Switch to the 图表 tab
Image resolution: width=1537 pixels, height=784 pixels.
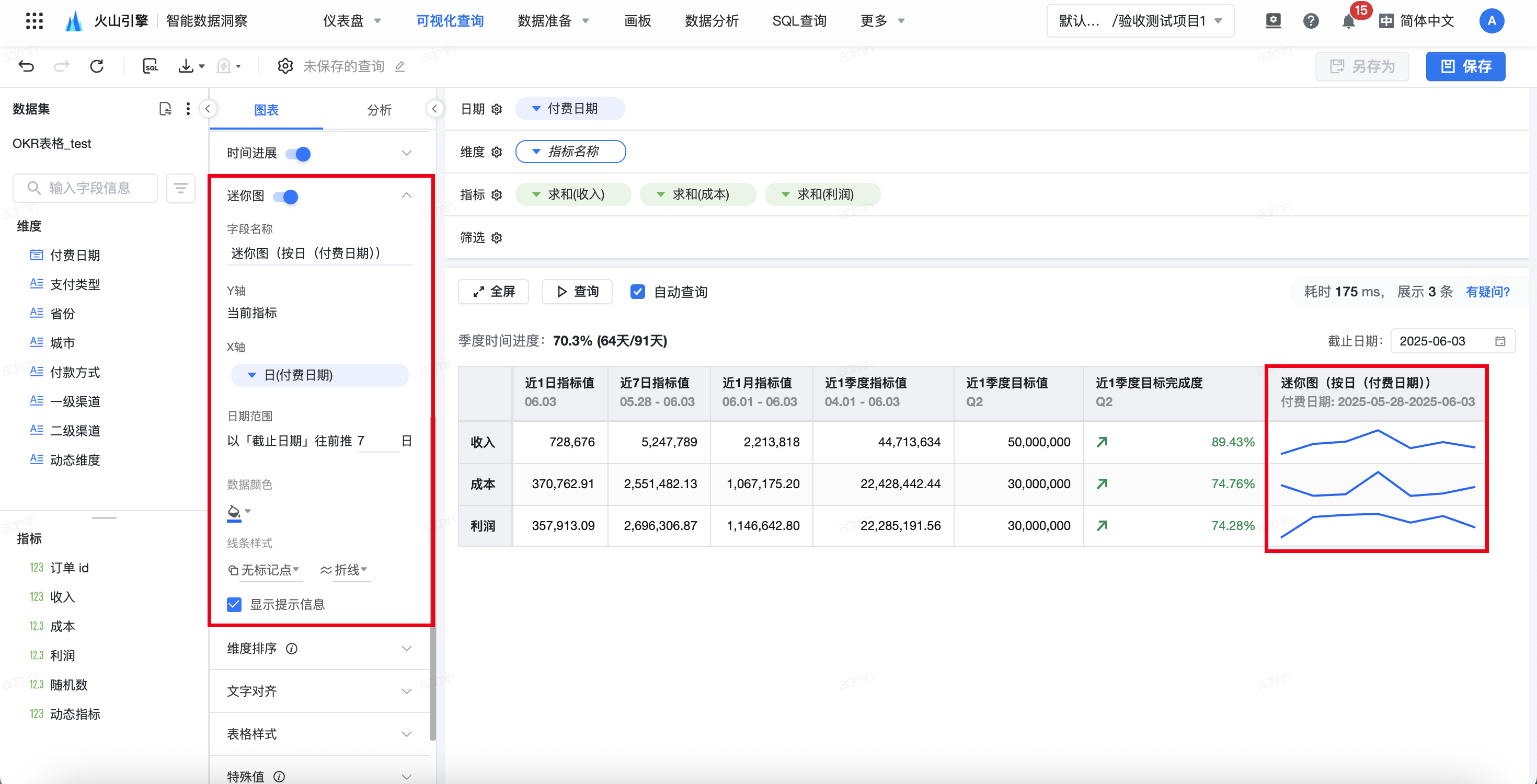[266, 110]
